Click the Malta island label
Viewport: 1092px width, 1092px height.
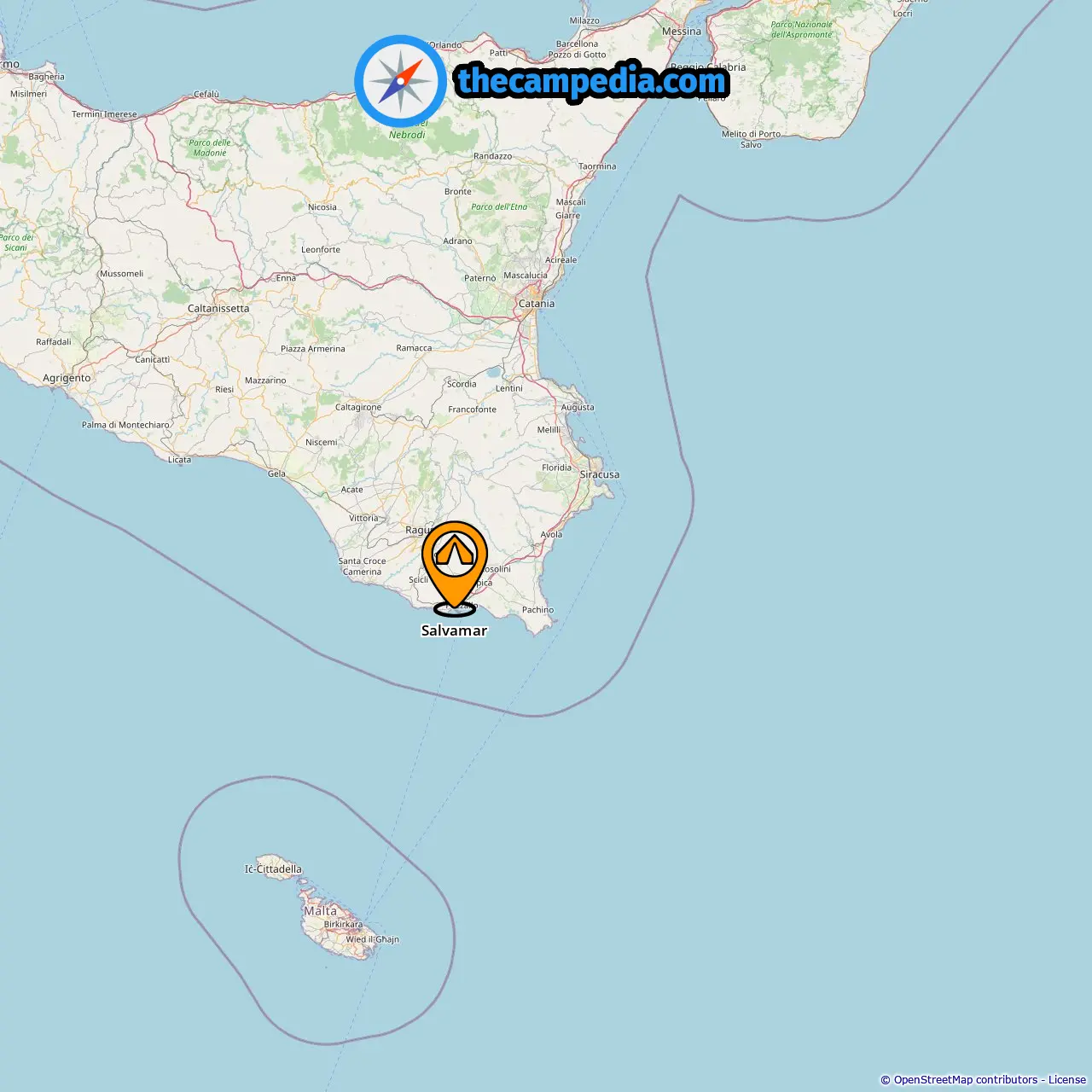coord(320,911)
